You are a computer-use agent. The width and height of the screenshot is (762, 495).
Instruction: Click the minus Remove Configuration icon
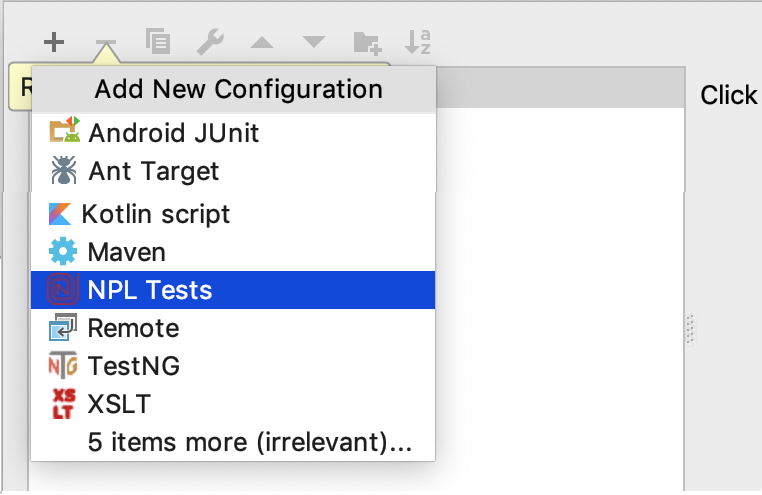(x=106, y=44)
